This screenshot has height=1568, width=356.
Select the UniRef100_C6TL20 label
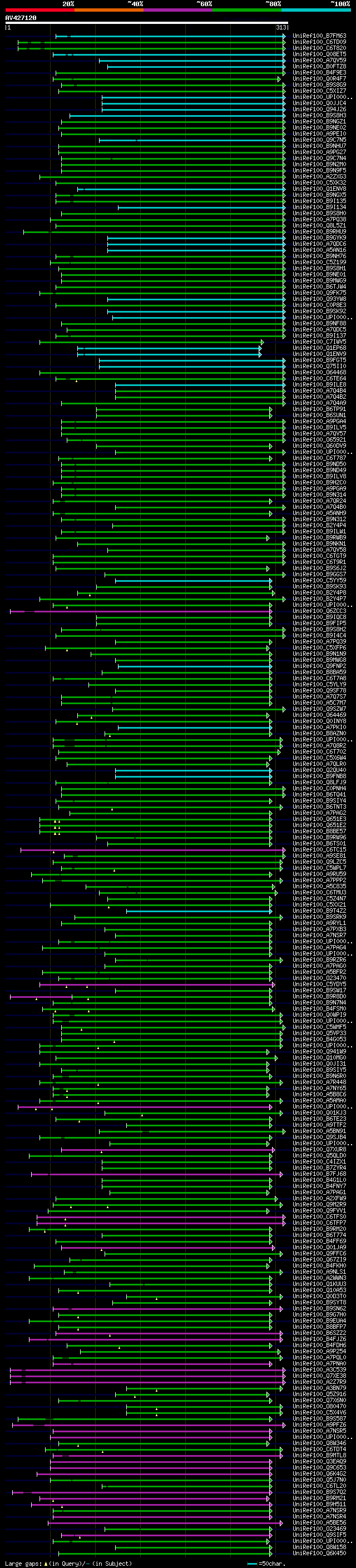tap(319, 1486)
